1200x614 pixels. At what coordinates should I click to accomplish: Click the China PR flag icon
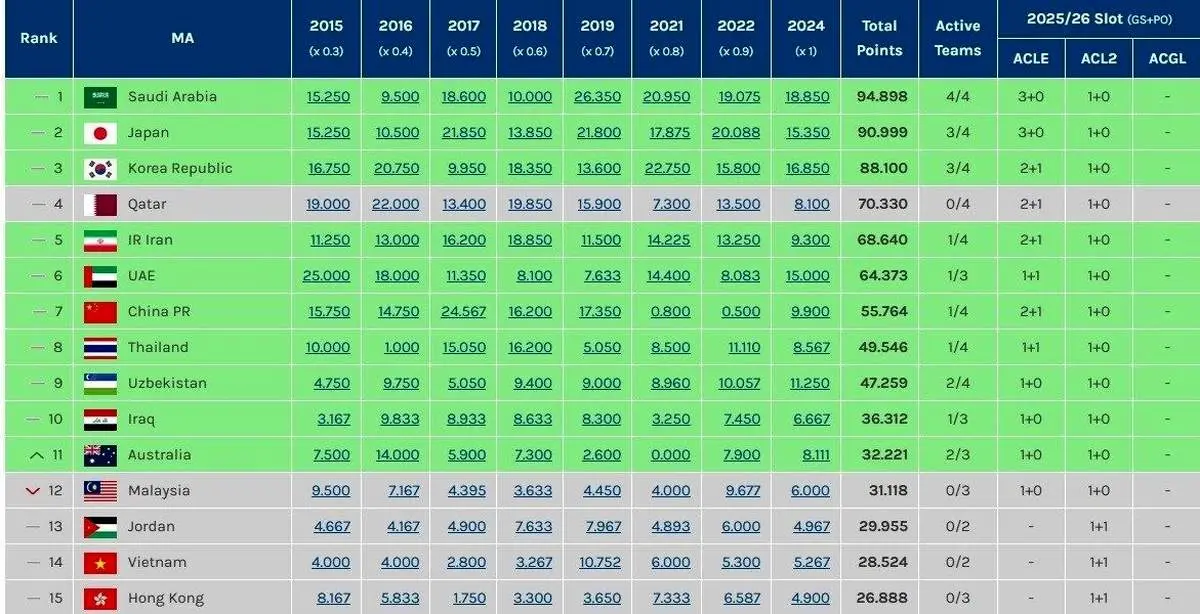click(x=100, y=312)
